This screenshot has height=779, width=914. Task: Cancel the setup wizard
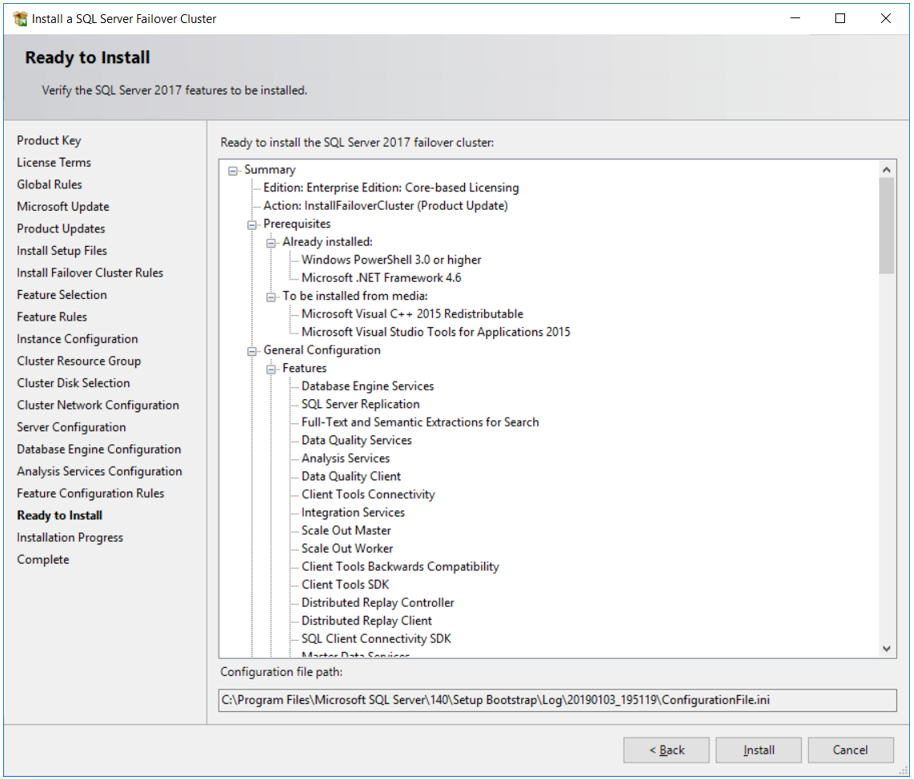coord(850,750)
